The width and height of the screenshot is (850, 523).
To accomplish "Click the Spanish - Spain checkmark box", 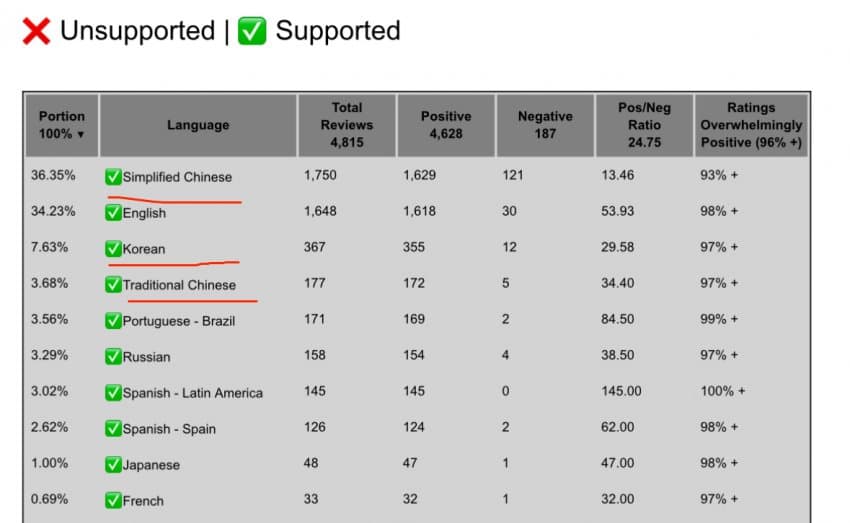I will click(x=113, y=429).
